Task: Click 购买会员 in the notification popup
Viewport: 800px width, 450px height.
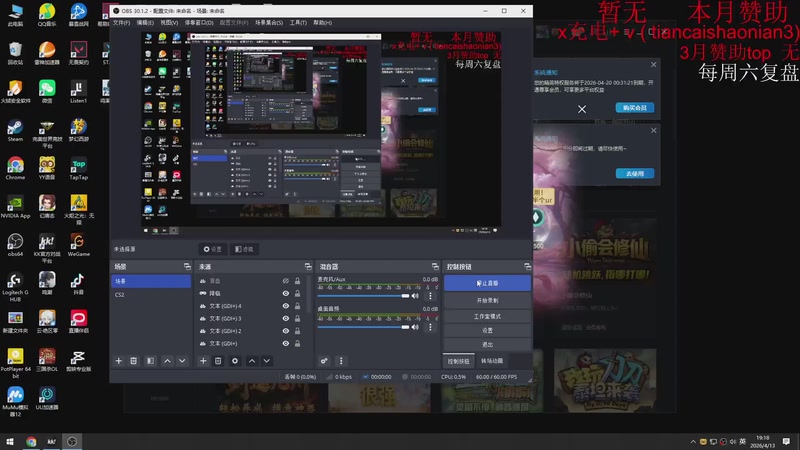Action: coord(635,108)
